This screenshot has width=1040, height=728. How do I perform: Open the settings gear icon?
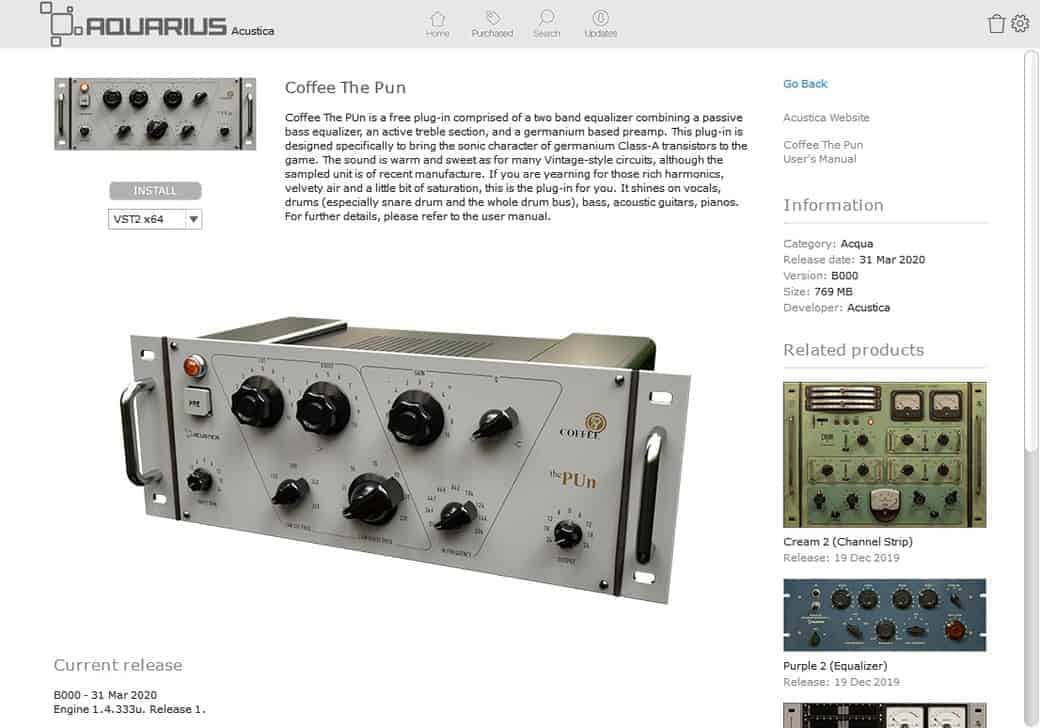1020,24
